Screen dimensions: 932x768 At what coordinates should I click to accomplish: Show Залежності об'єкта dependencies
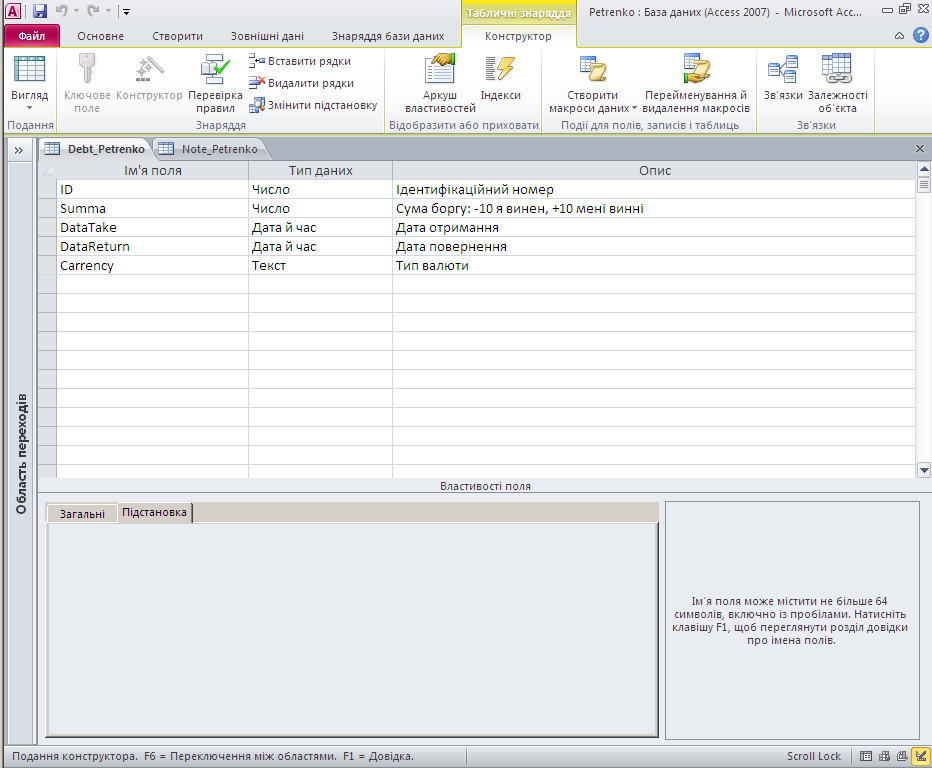pyautogui.click(x=837, y=84)
